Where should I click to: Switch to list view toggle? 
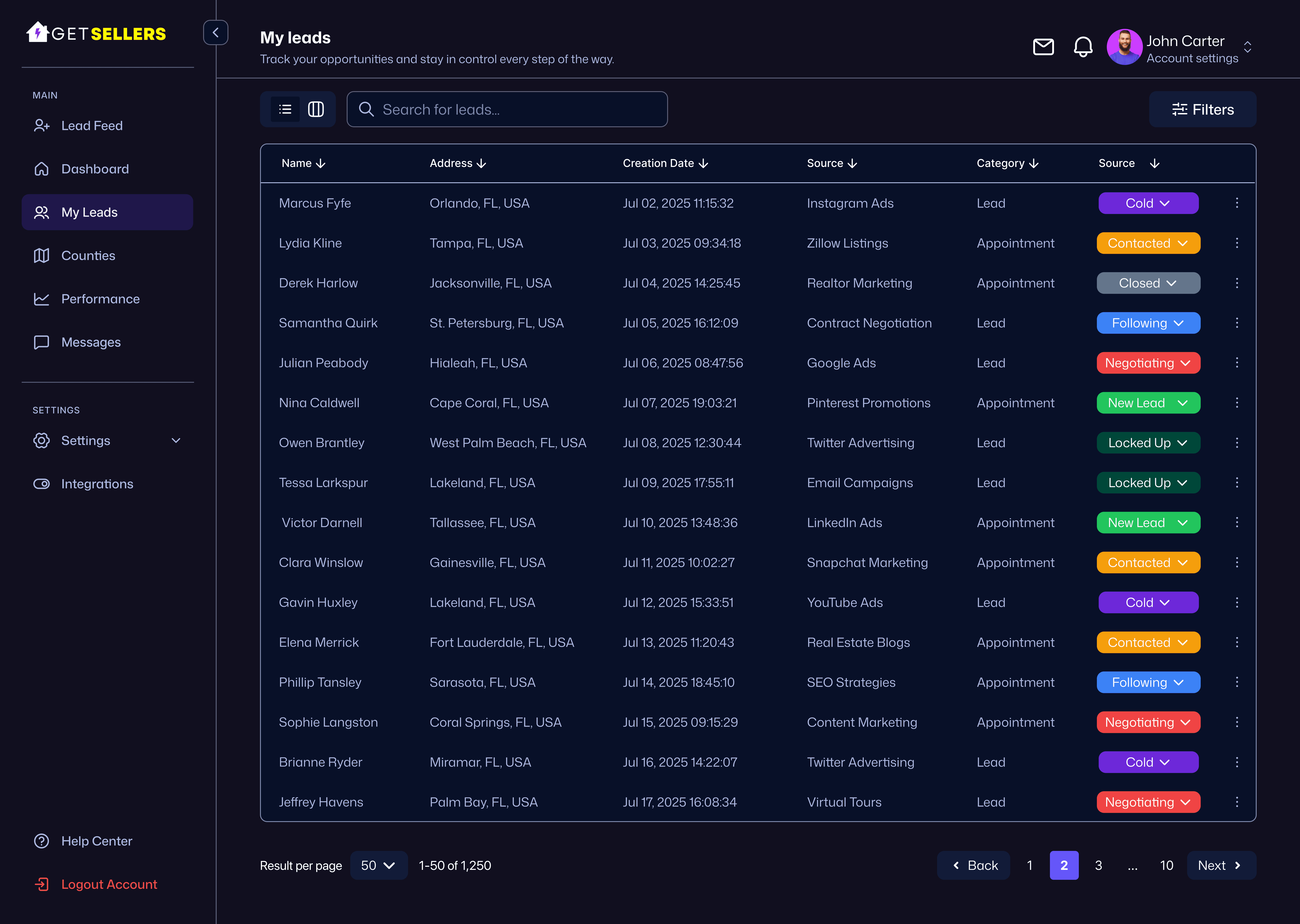click(x=285, y=109)
